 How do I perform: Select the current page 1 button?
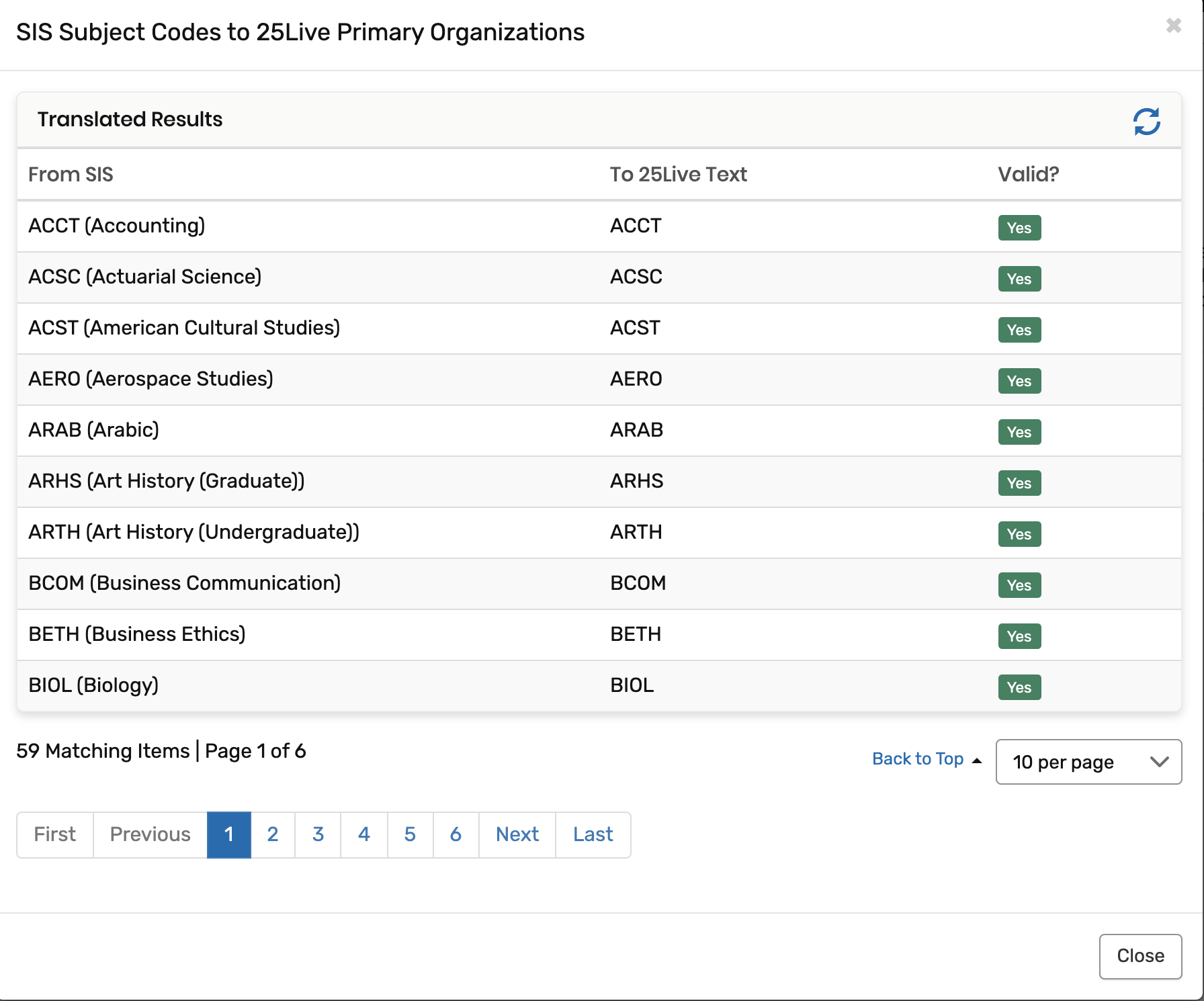229,834
